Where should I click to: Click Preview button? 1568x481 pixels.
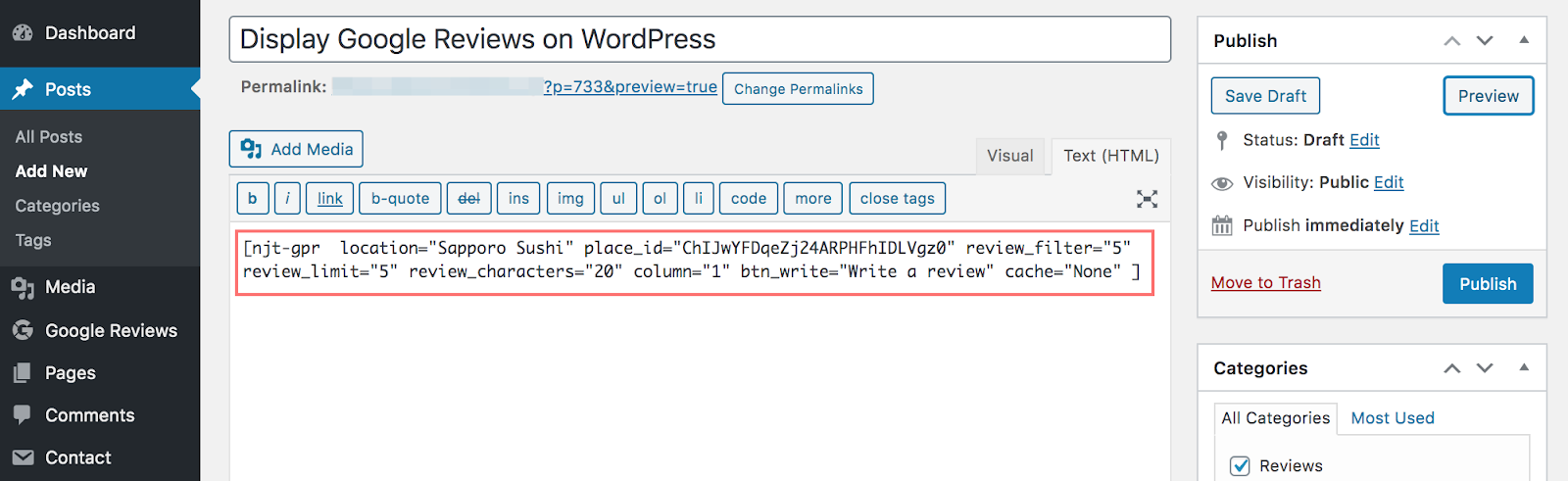[x=1488, y=96]
